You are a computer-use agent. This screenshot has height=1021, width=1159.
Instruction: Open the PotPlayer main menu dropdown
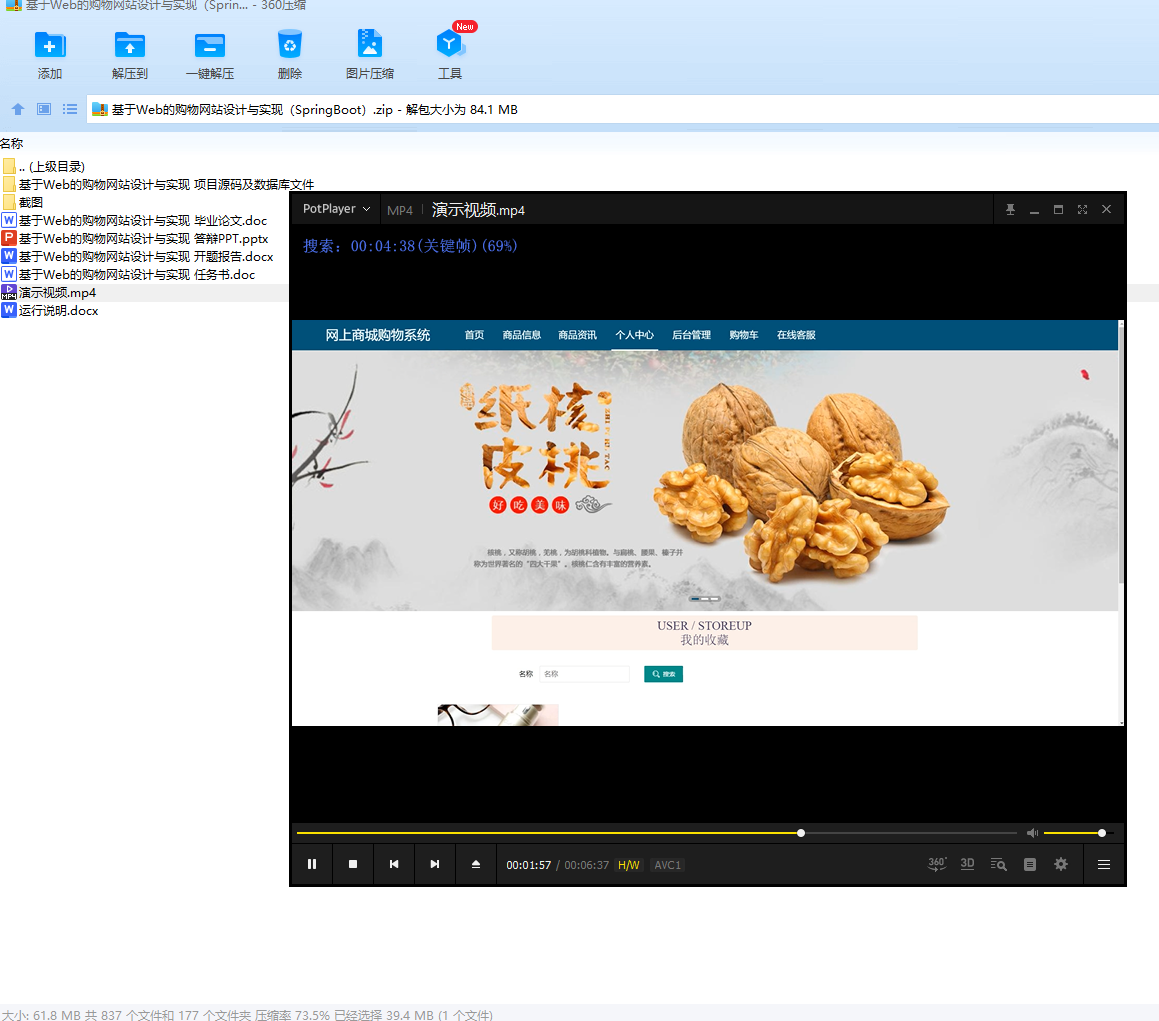coord(336,209)
